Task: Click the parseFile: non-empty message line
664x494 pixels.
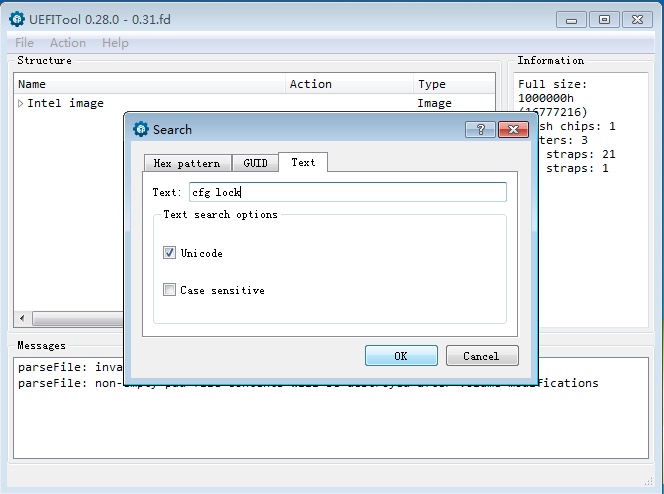Action: click(308, 383)
